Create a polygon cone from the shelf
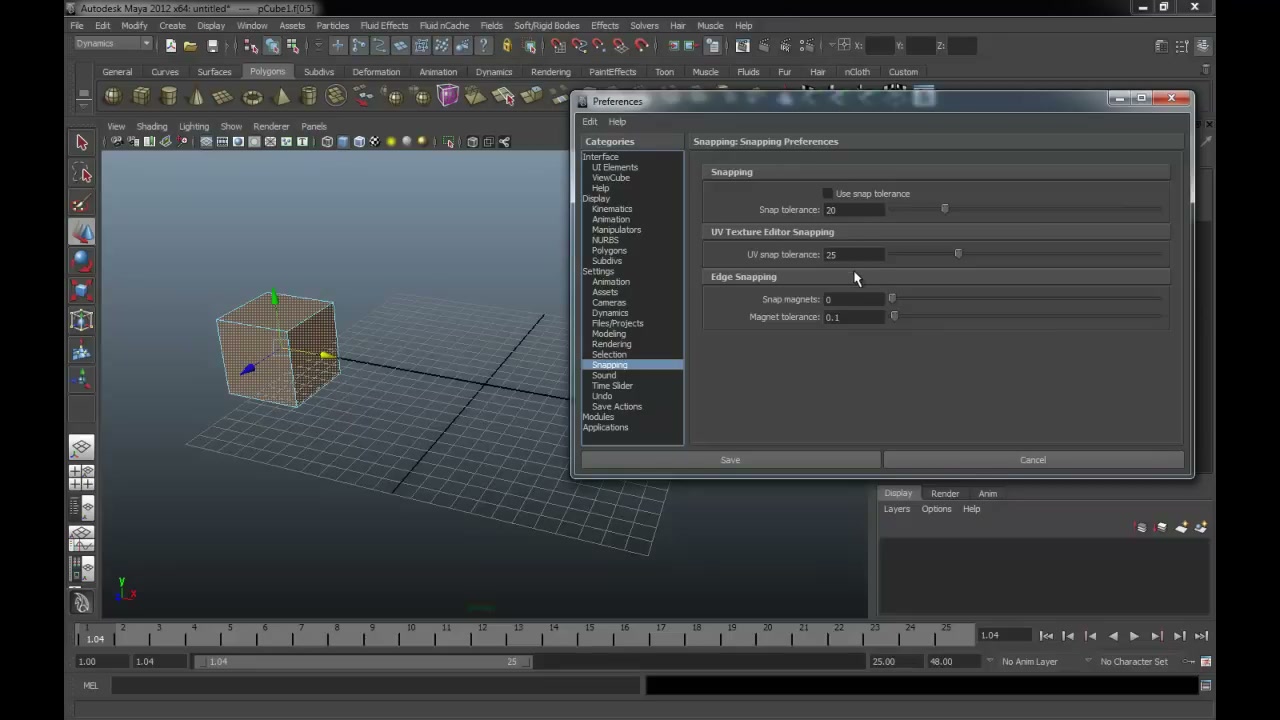This screenshot has width=1280, height=720. (x=196, y=96)
